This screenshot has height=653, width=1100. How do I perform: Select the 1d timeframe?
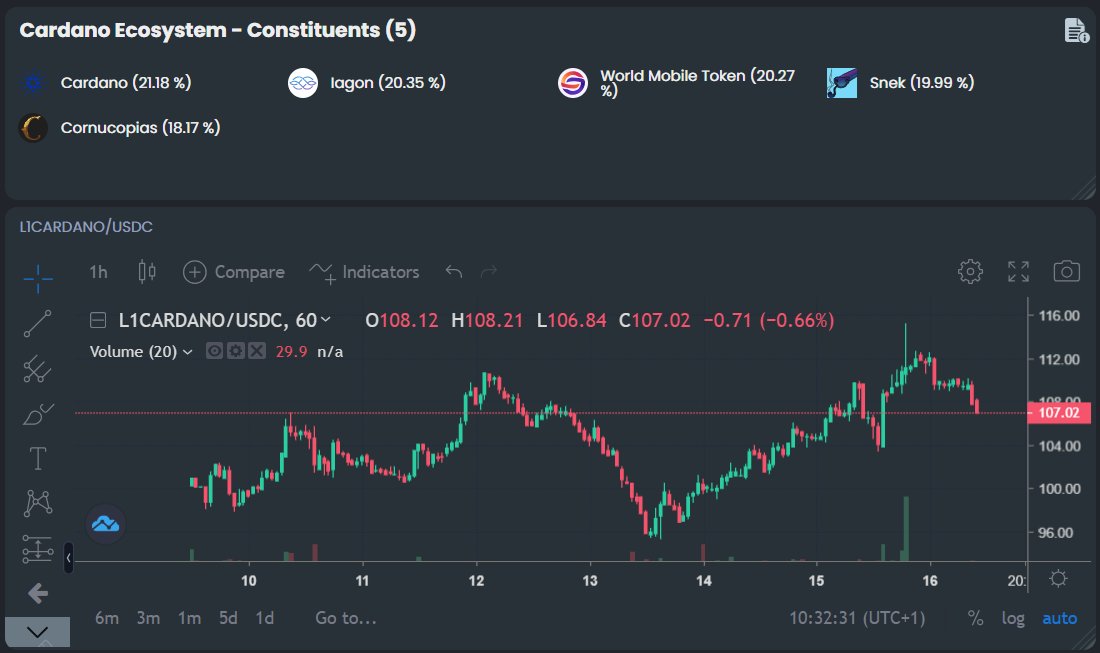[265, 618]
